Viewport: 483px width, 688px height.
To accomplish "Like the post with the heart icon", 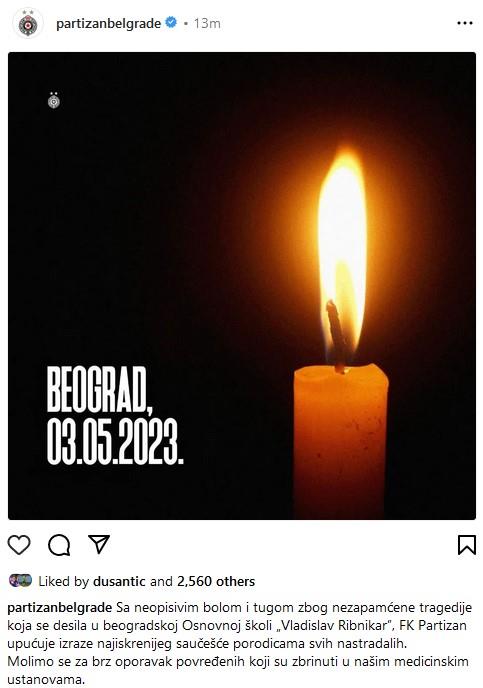I will coord(19,545).
